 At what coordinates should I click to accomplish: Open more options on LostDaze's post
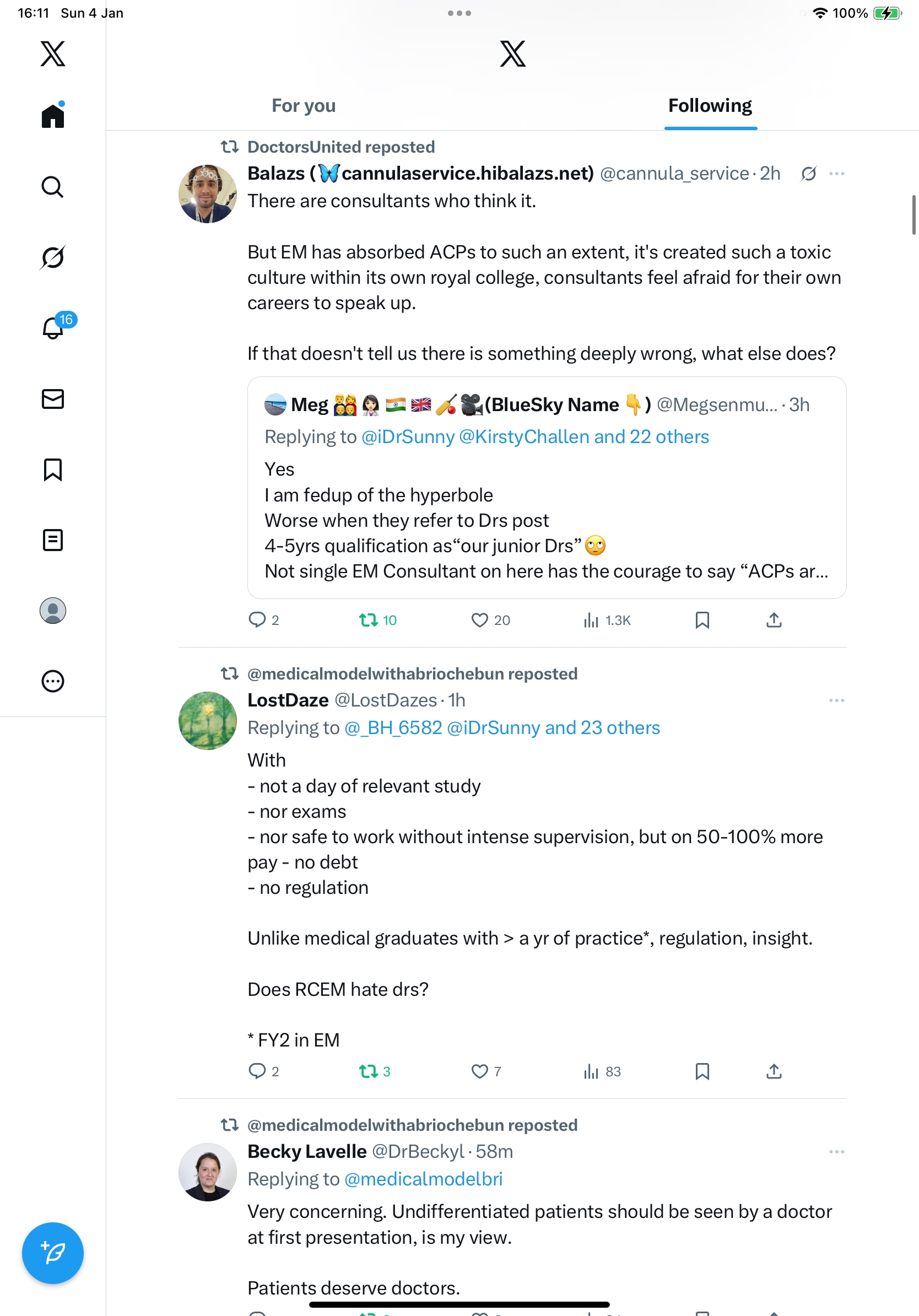[836, 700]
